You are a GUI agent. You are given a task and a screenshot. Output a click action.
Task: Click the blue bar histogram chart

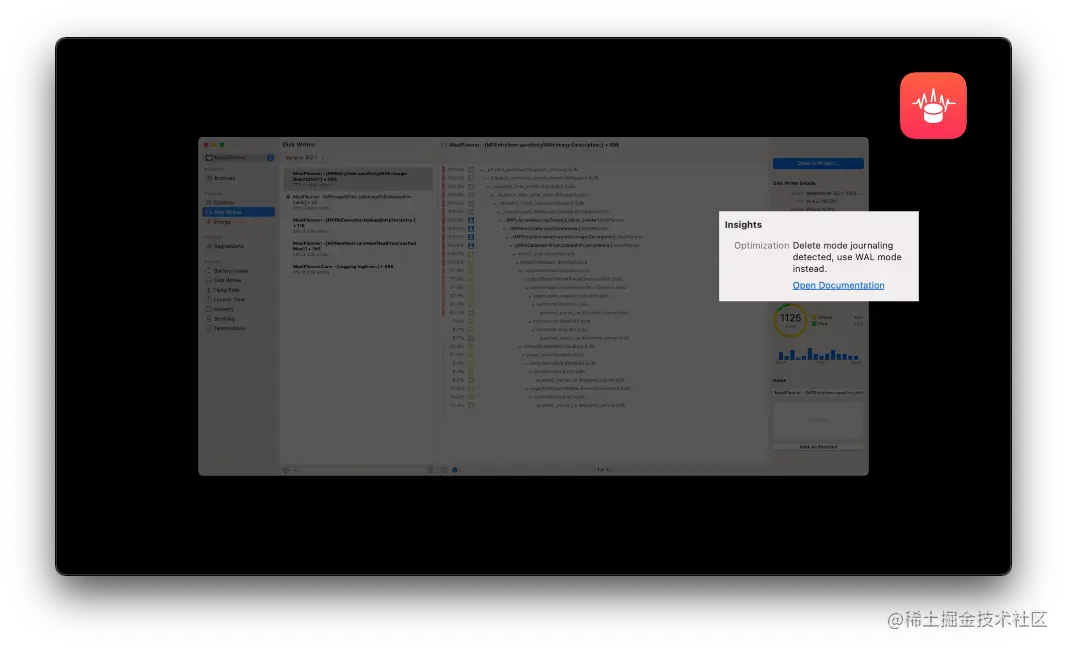[818, 354]
